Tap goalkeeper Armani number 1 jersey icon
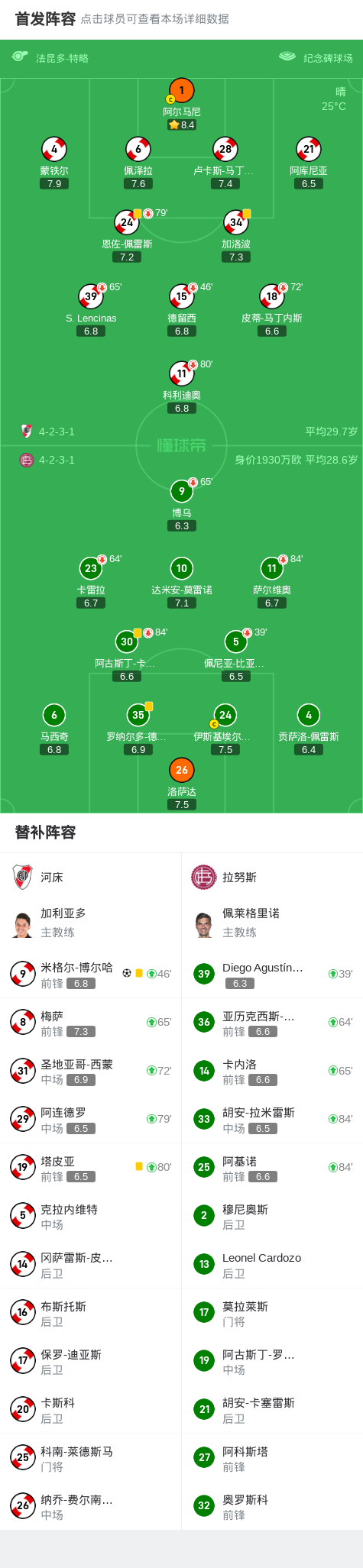363x1568 pixels. (x=181, y=90)
